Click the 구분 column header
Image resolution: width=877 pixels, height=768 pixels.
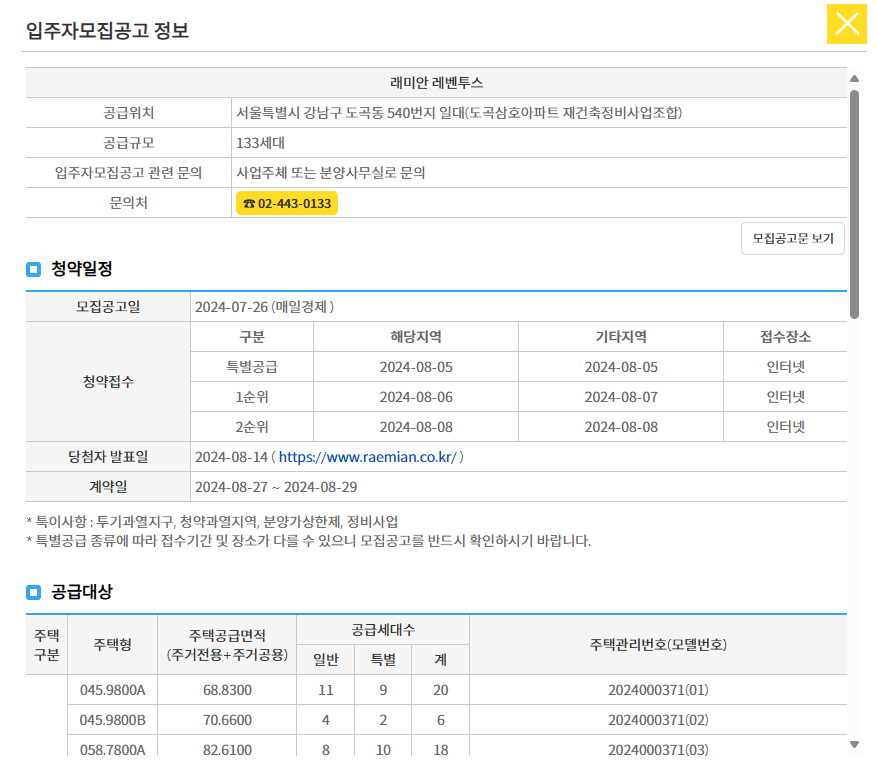[x=252, y=337]
